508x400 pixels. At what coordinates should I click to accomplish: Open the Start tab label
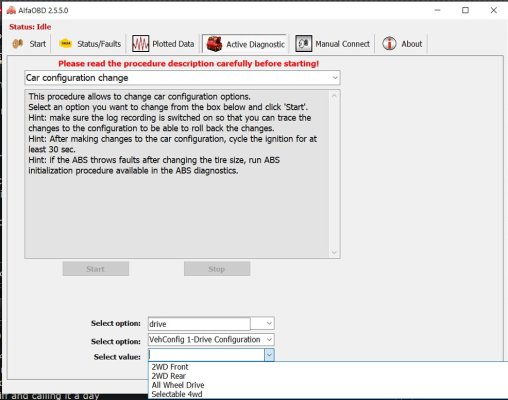38,44
